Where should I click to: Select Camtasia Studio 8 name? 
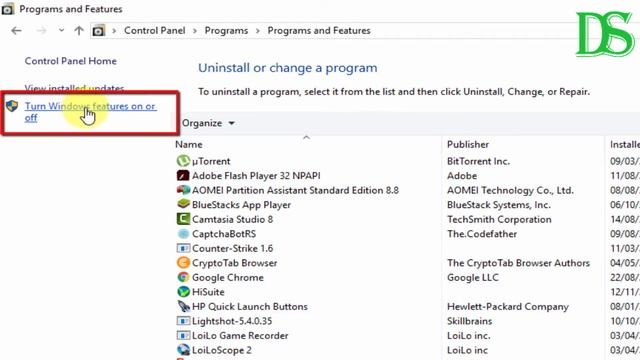(232, 219)
